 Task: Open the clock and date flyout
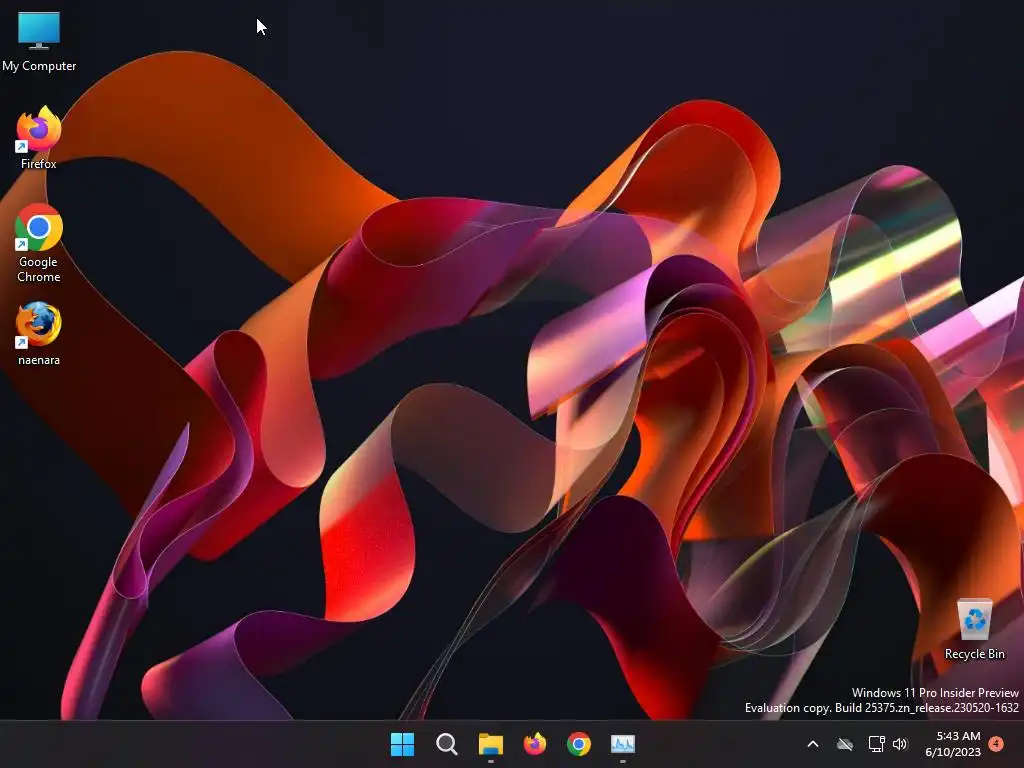[x=953, y=744]
